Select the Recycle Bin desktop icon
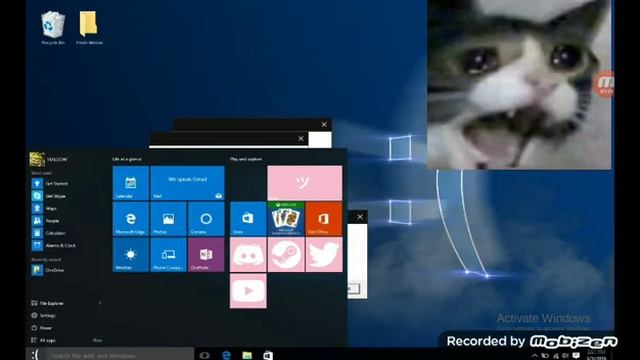The width and height of the screenshot is (640, 360). tap(53, 28)
